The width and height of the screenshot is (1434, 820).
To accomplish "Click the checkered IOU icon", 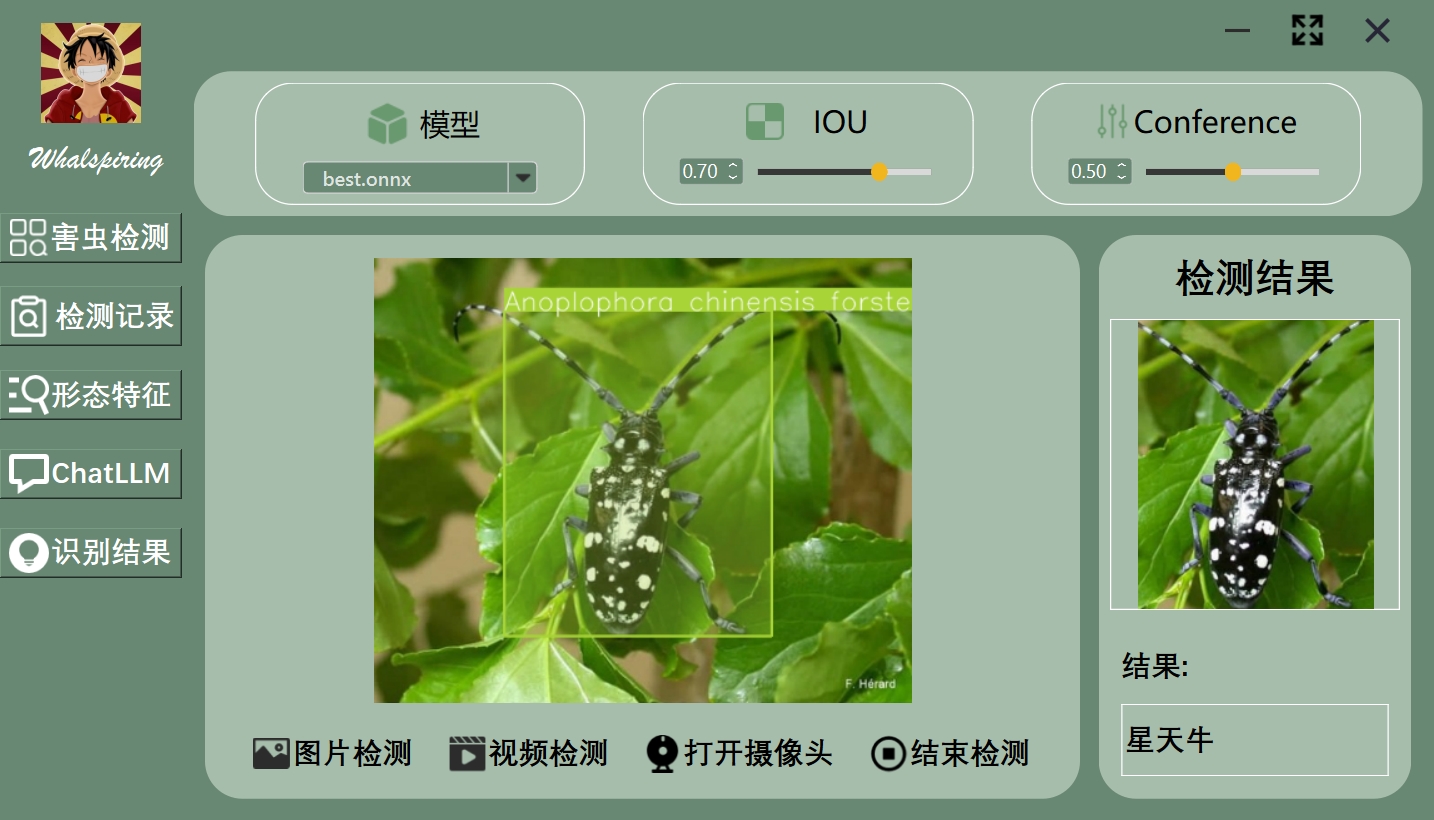I will tap(765, 121).
